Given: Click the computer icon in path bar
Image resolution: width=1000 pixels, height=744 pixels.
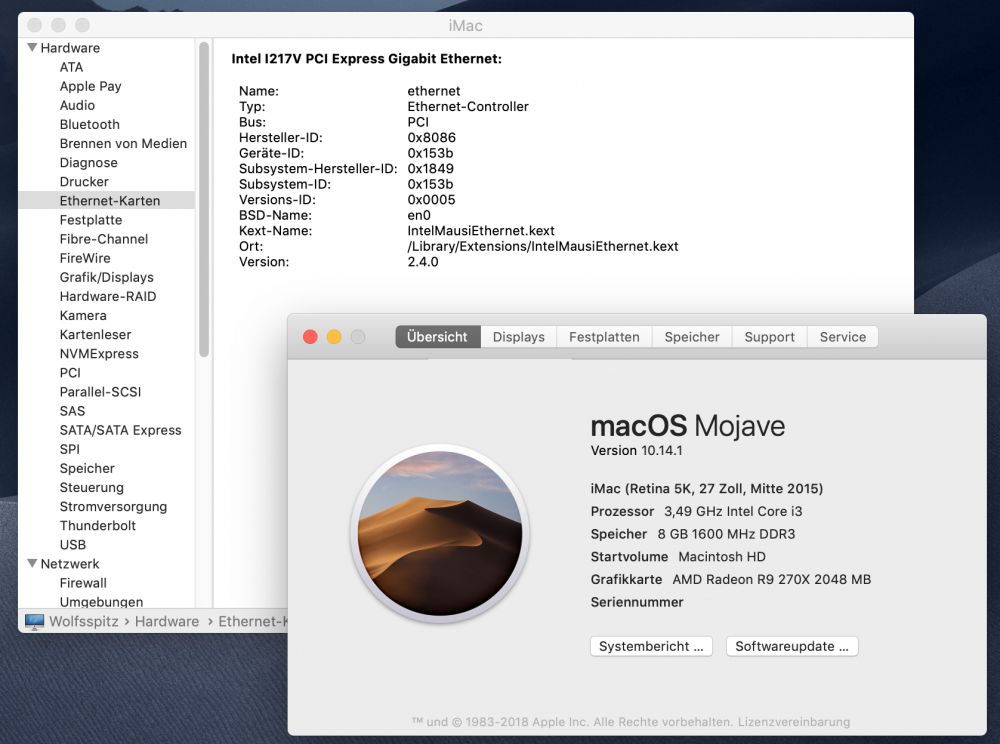Looking at the screenshot, I should [x=34, y=622].
